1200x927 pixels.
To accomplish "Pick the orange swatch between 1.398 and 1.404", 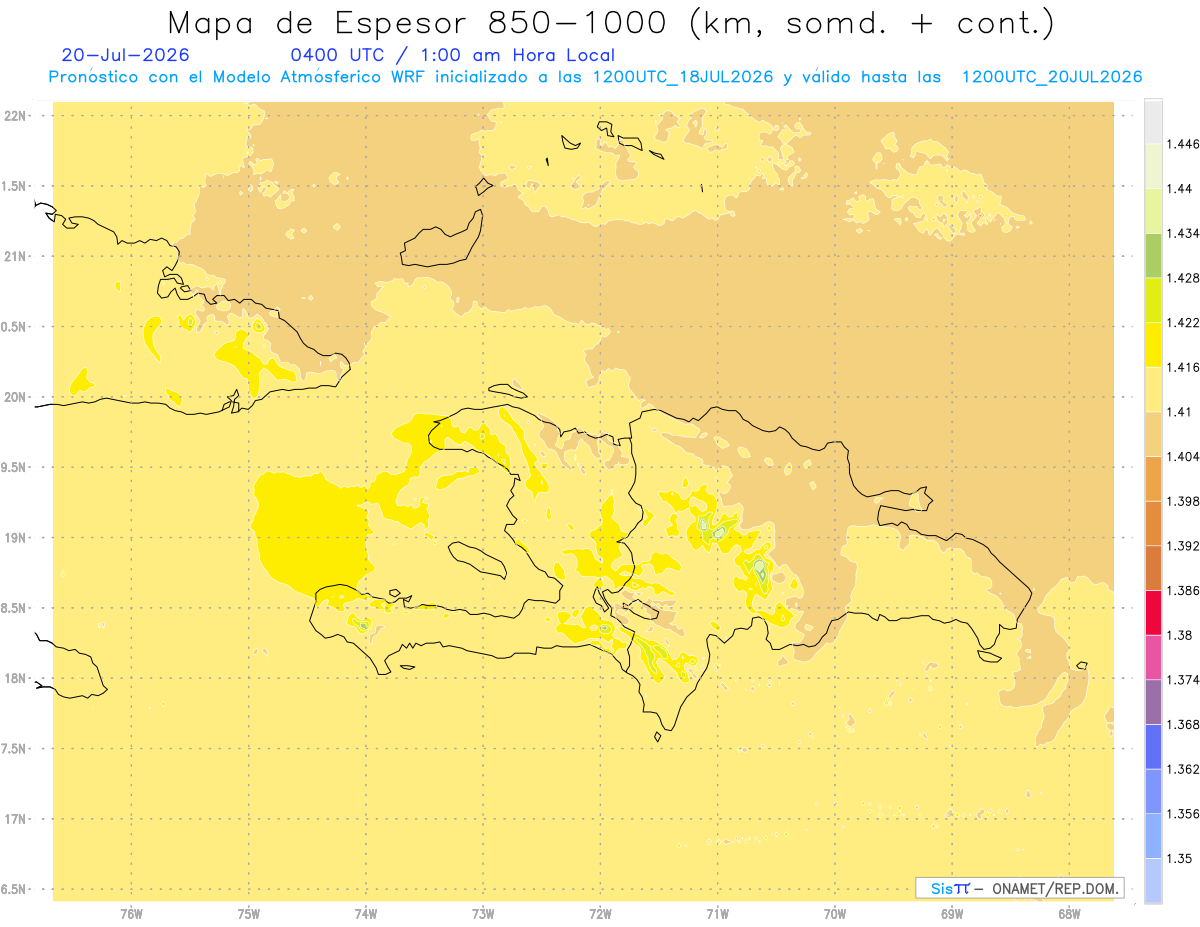I will 1153,478.
